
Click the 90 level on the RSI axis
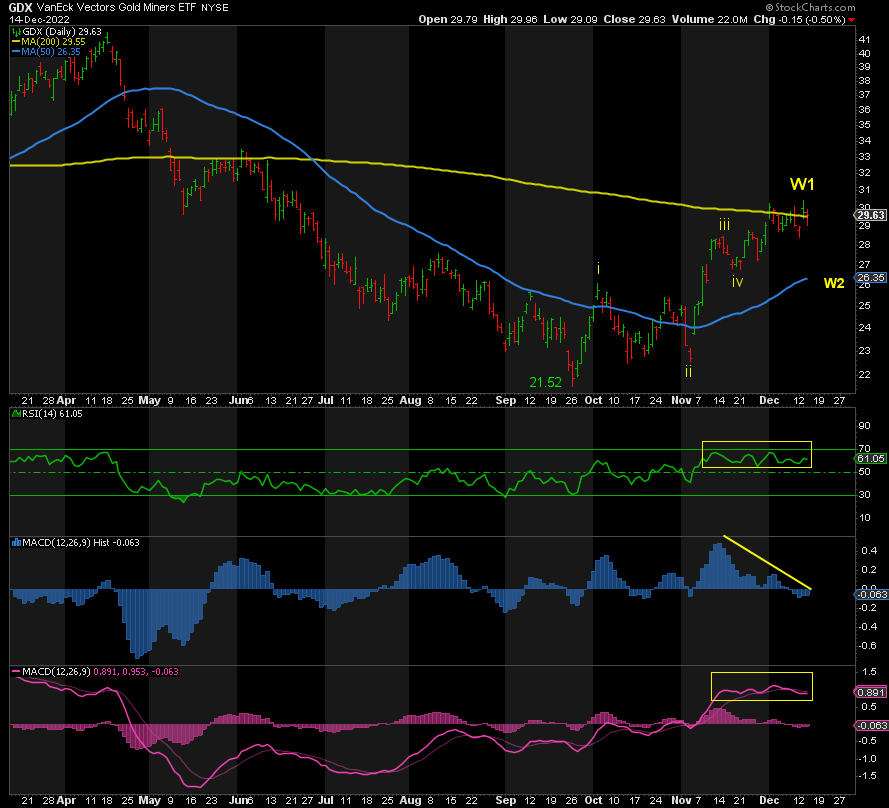tap(865, 426)
